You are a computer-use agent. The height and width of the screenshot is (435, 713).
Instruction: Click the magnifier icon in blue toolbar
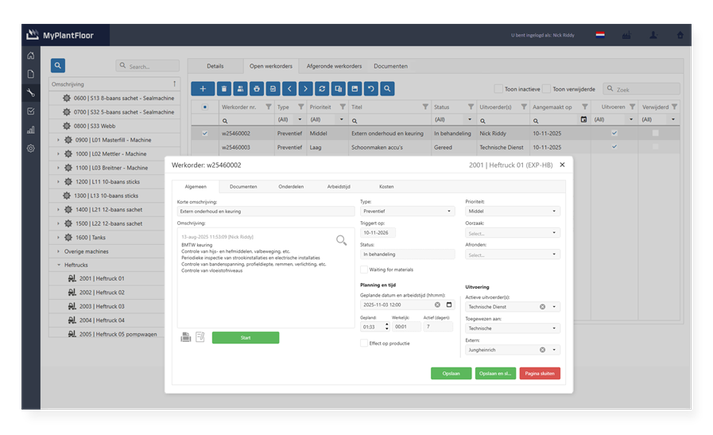tap(387, 89)
